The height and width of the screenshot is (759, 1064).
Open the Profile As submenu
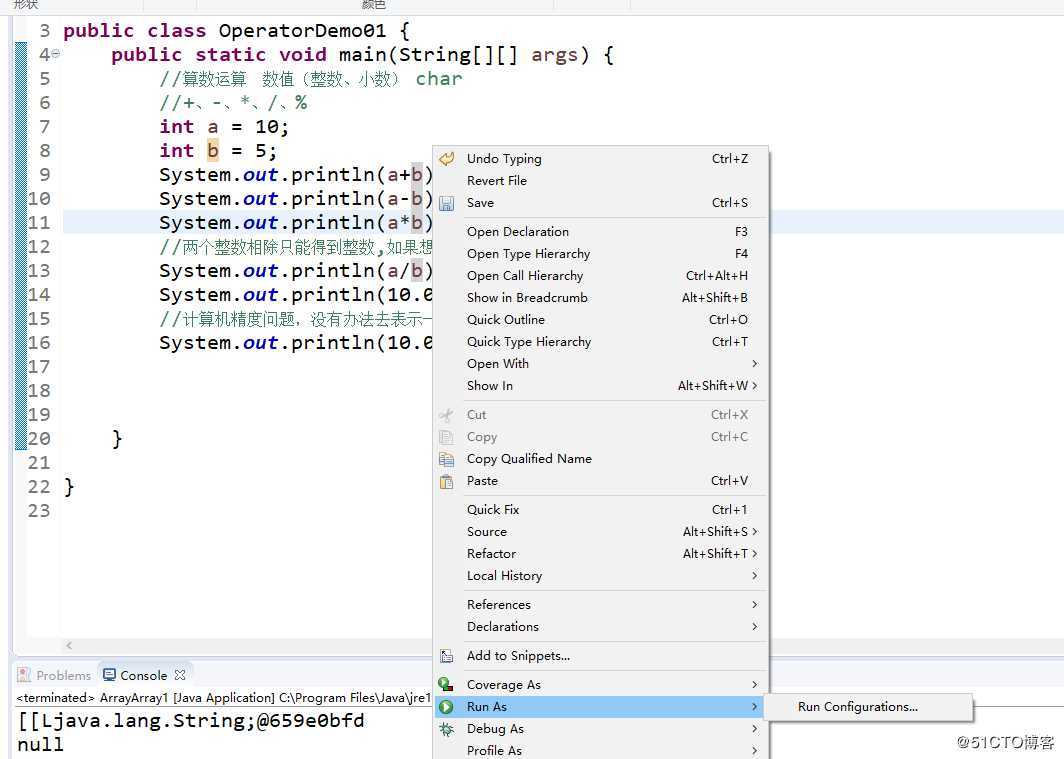tap(601, 750)
